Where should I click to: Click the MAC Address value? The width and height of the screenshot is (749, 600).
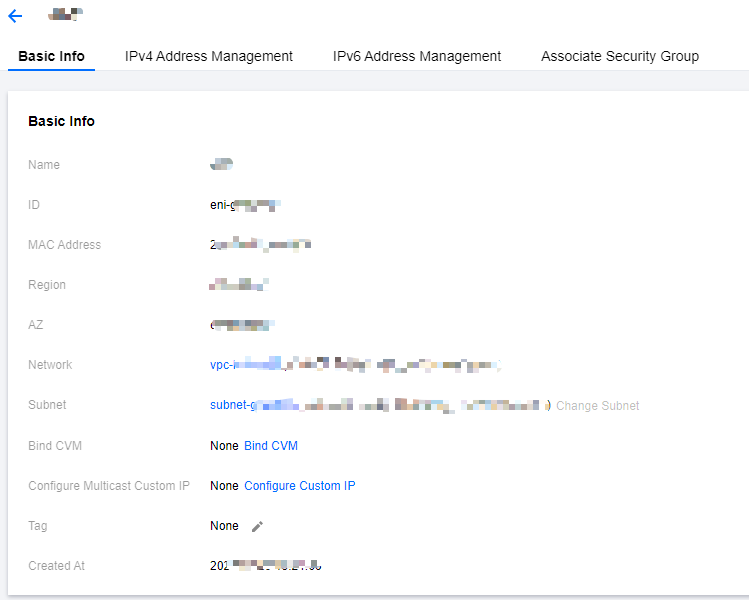[x=260, y=245]
